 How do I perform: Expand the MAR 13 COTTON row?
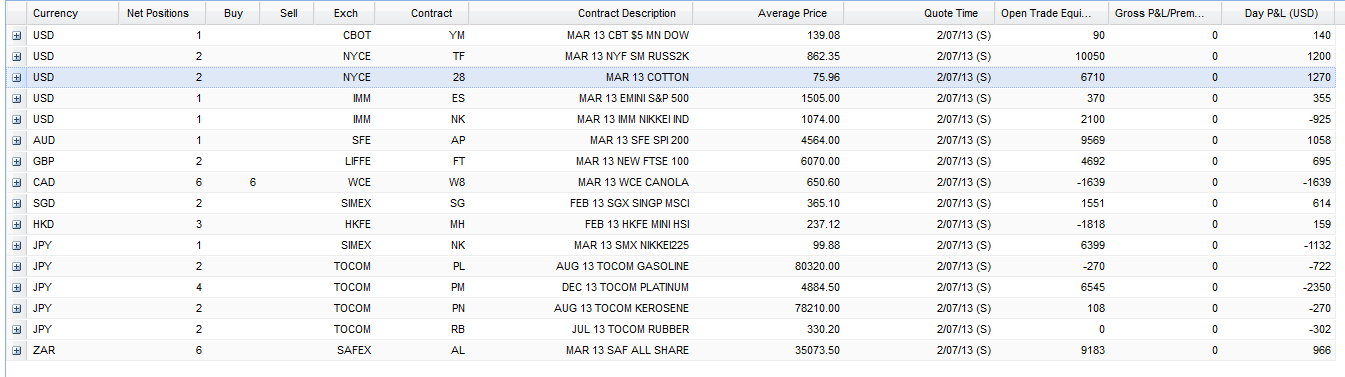[16, 77]
